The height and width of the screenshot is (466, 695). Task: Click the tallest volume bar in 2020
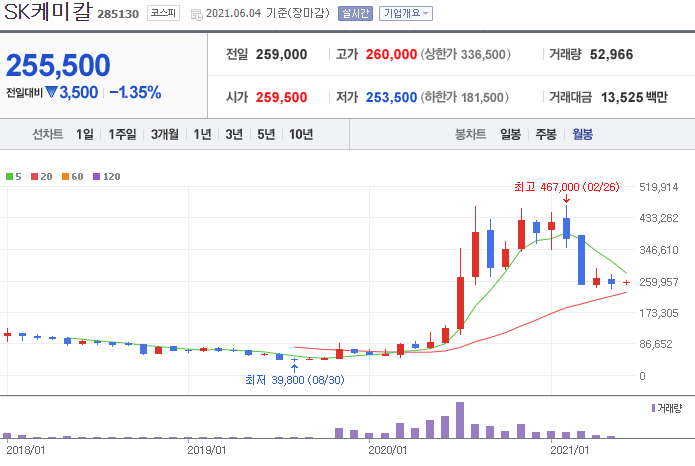click(x=460, y=420)
